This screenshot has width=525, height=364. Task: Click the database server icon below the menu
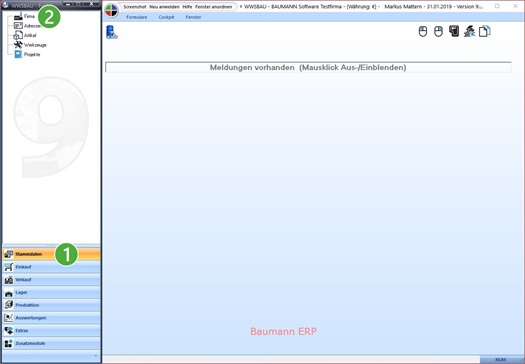click(x=112, y=32)
